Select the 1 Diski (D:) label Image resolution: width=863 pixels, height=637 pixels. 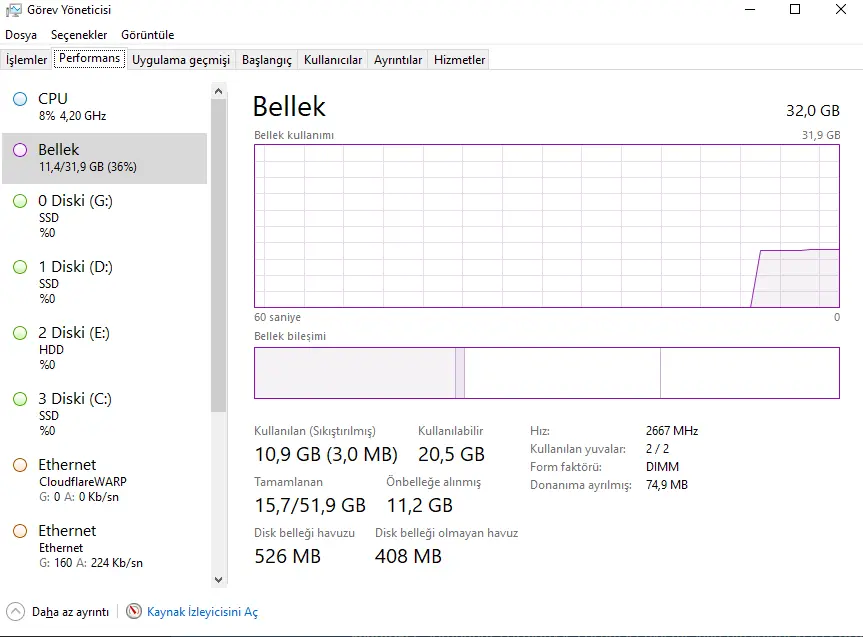(x=75, y=267)
